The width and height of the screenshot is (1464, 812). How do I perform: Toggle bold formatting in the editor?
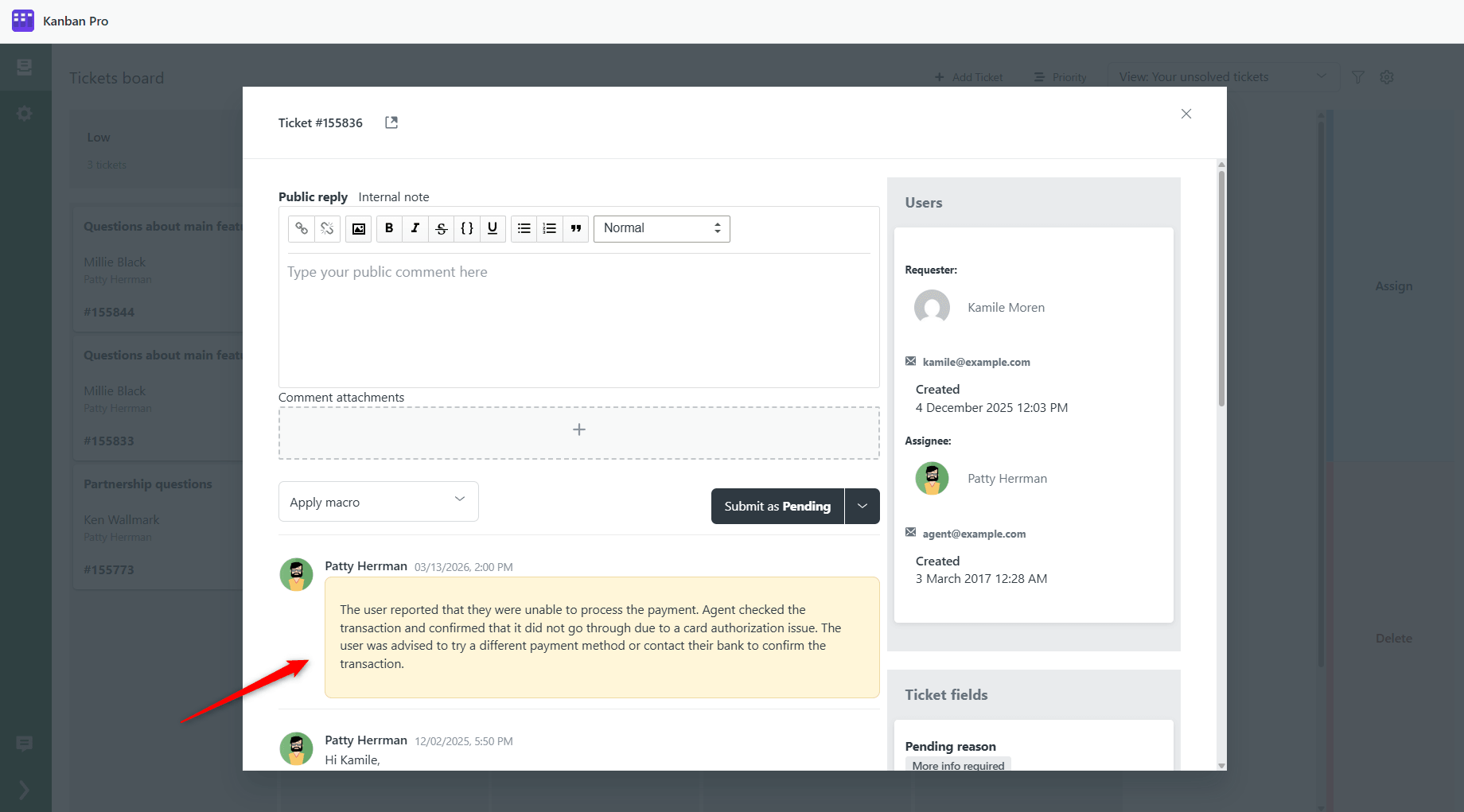tap(388, 228)
